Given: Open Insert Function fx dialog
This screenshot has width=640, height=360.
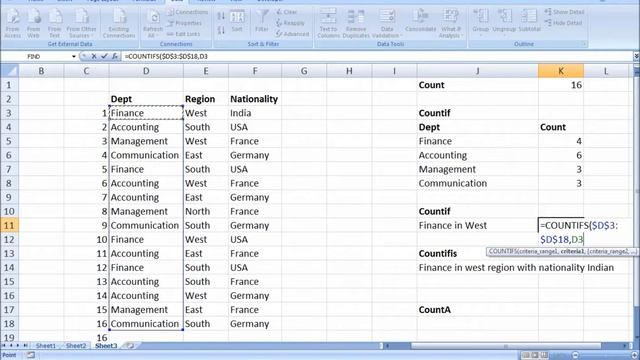Looking at the screenshot, I should 115,56.
